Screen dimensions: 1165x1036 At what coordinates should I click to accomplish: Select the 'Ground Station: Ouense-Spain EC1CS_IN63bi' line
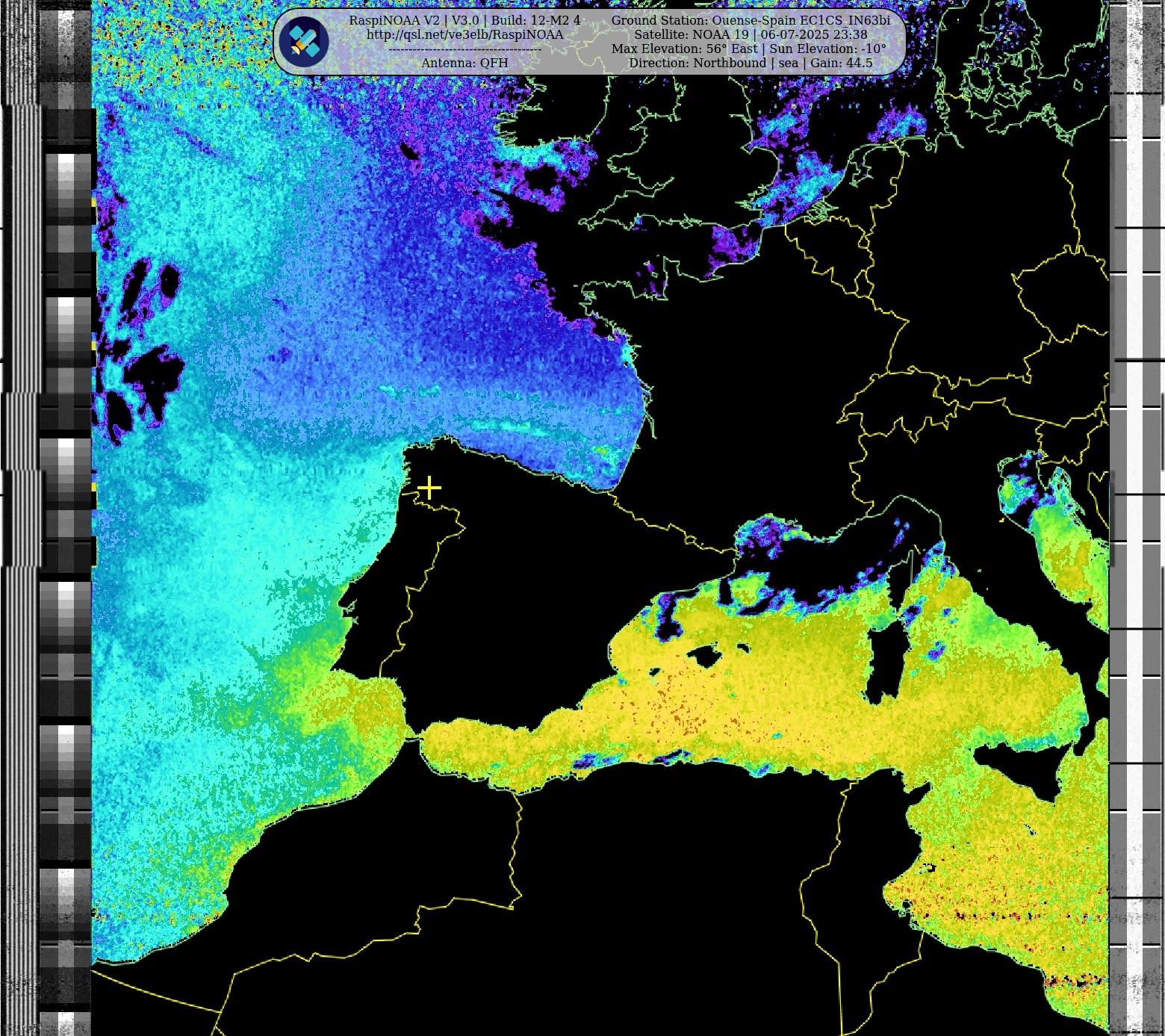(x=751, y=20)
